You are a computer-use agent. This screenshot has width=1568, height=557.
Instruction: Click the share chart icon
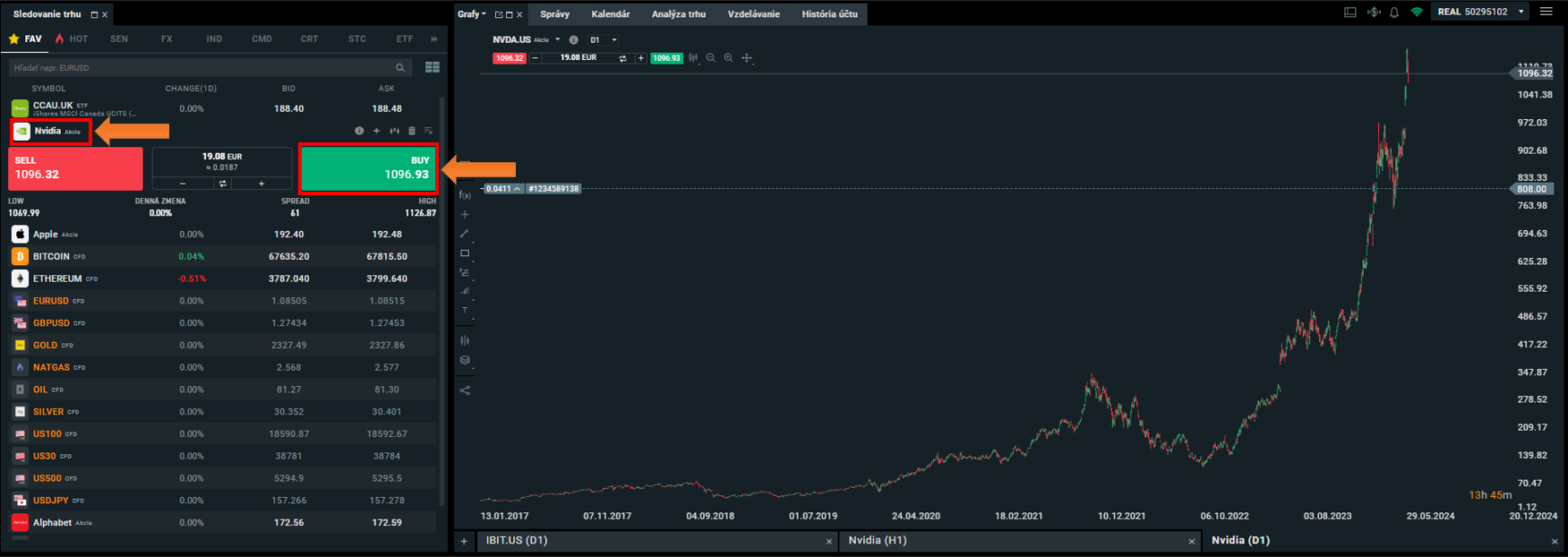(x=465, y=390)
